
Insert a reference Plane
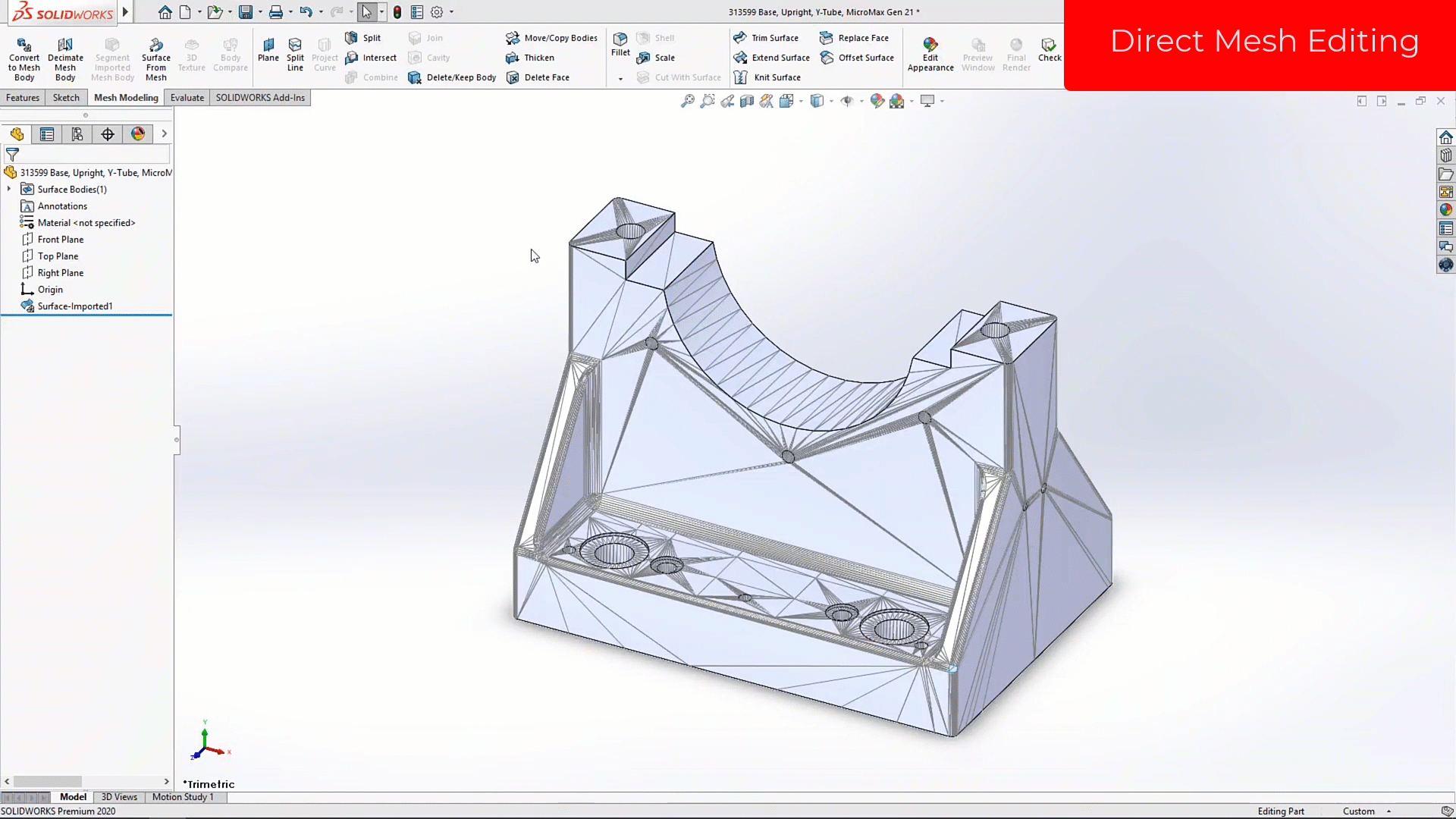(x=268, y=50)
